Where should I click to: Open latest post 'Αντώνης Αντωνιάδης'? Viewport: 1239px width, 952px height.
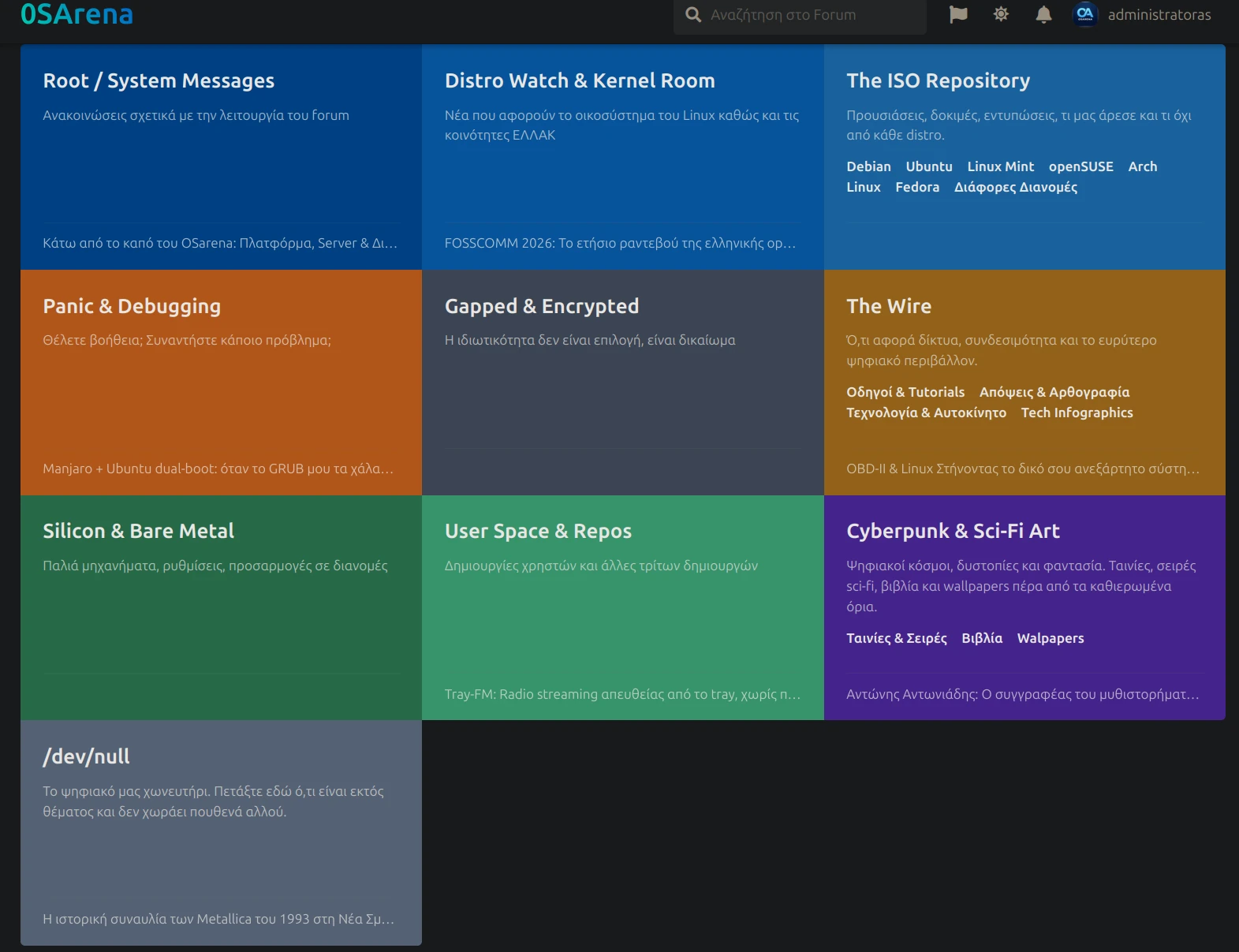coord(1023,694)
